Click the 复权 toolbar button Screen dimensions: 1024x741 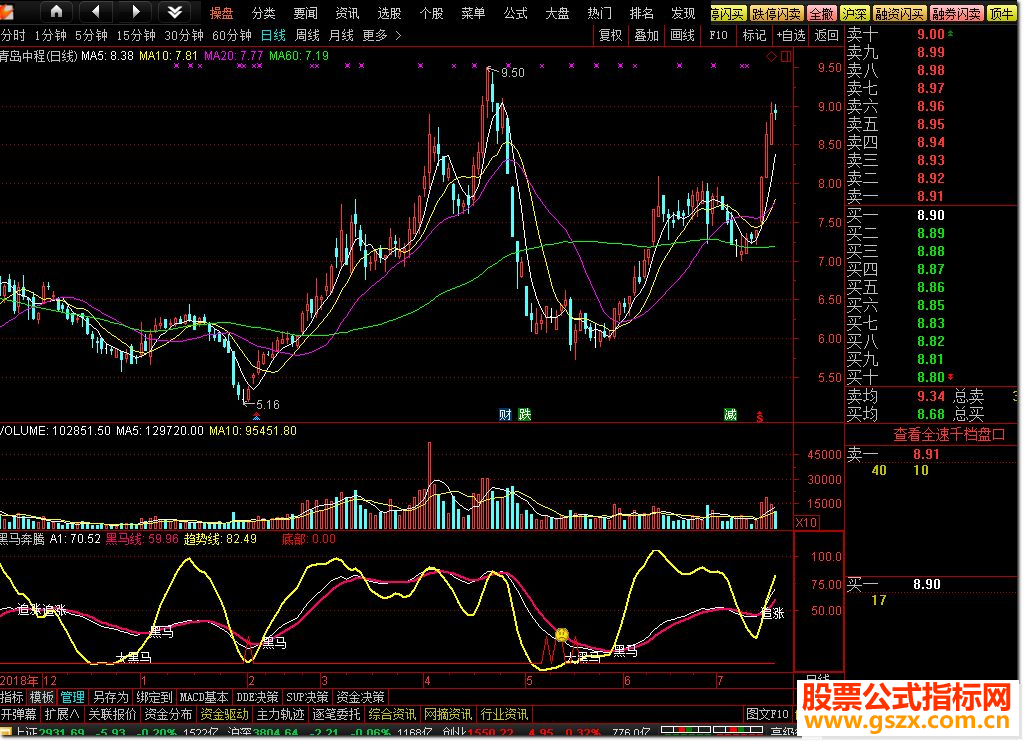(x=611, y=35)
